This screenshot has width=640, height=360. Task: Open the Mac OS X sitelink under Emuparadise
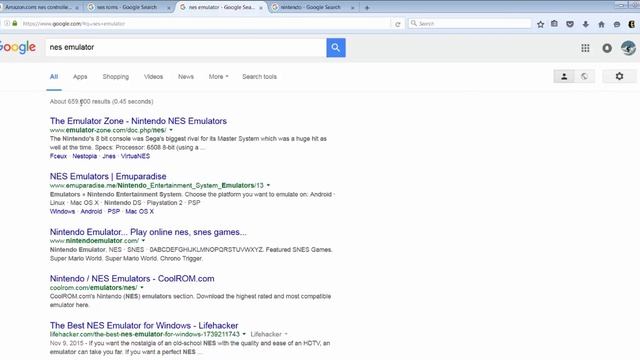click(x=140, y=211)
